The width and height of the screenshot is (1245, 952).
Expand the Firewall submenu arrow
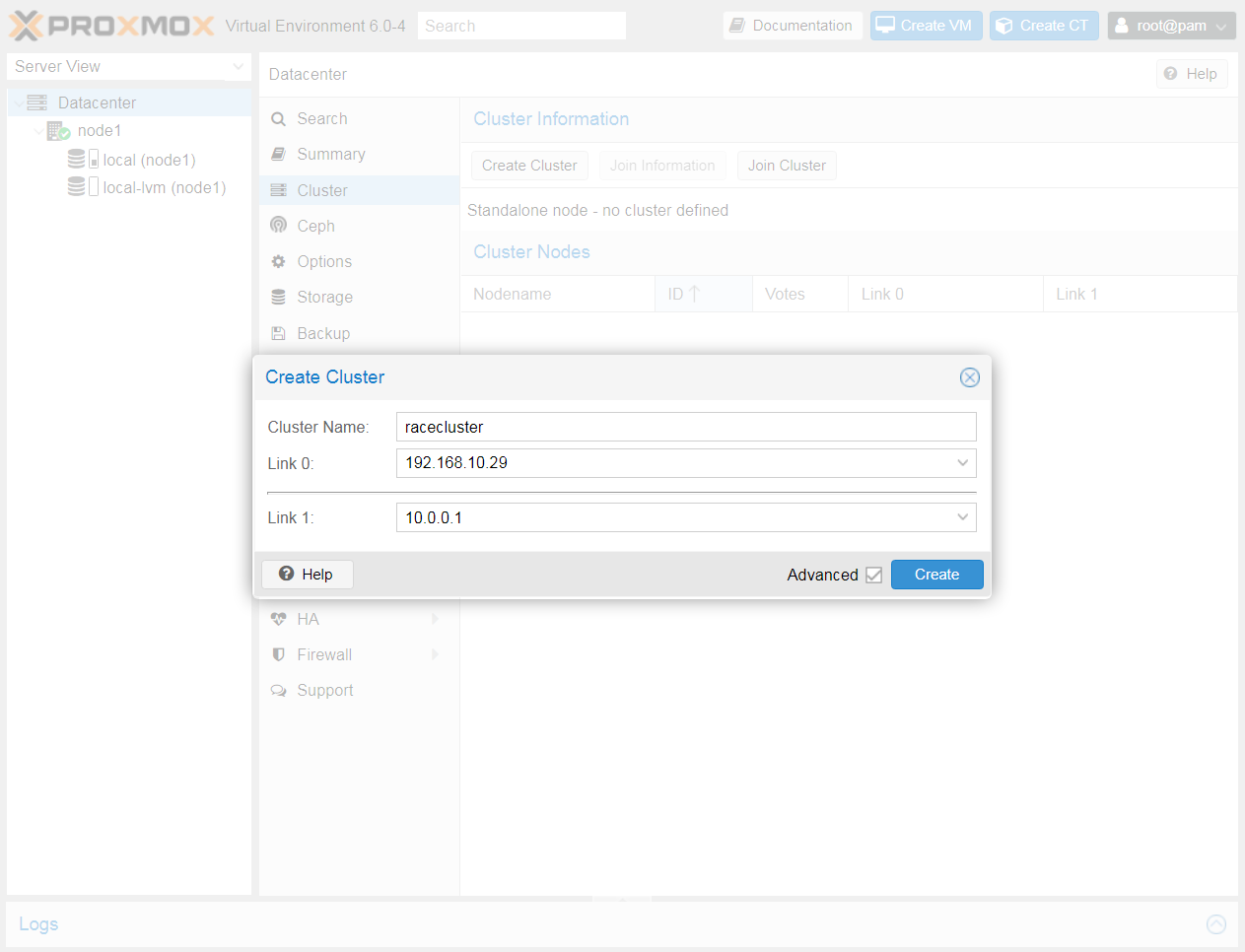point(435,654)
